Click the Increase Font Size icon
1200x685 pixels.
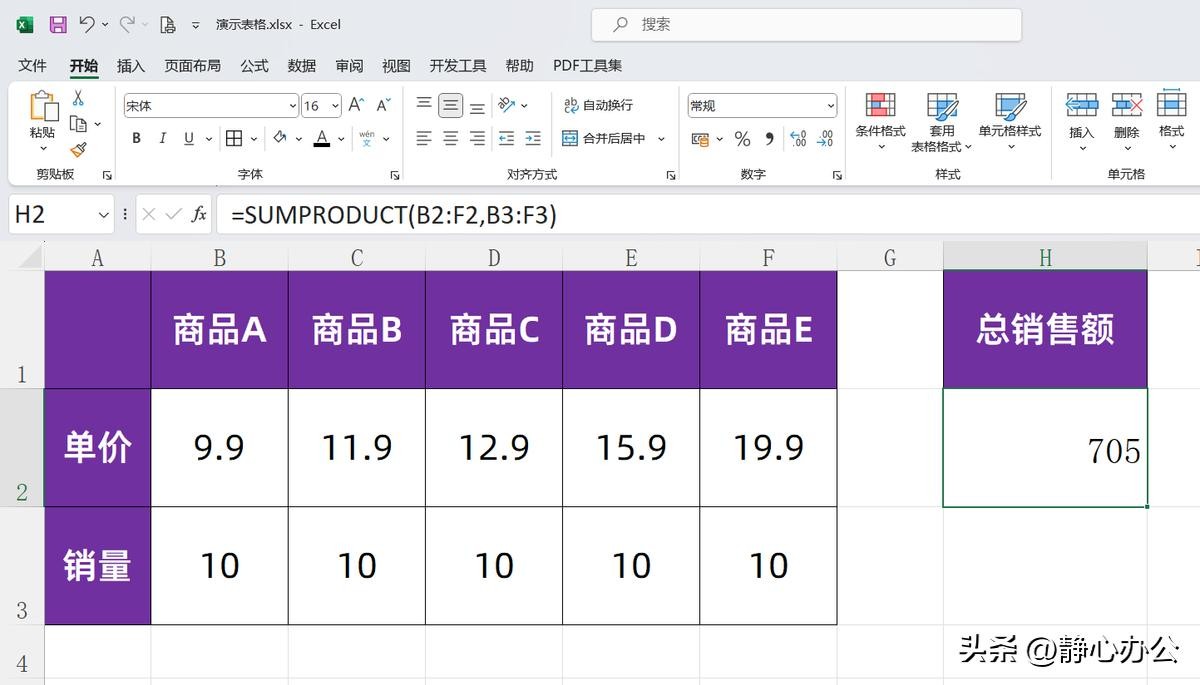[x=356, y=105]
